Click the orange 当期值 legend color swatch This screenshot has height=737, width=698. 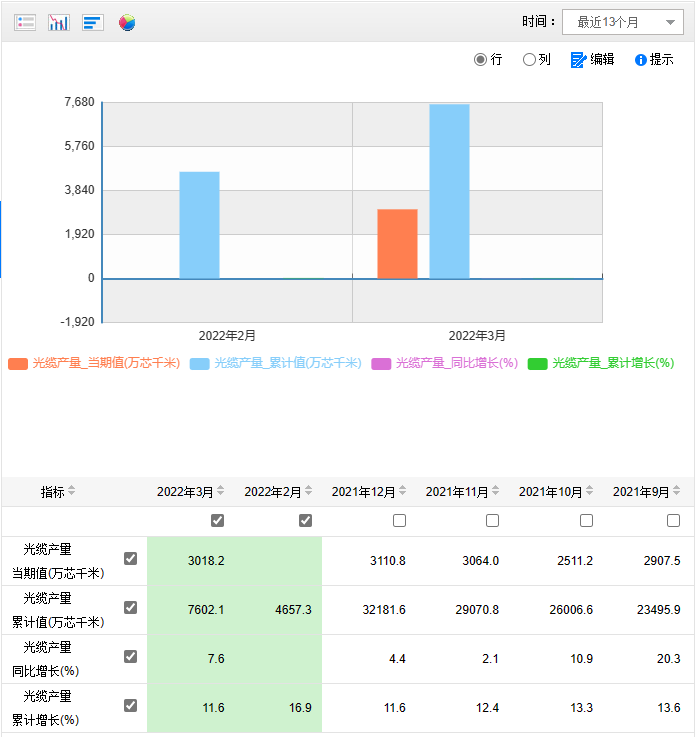[x=18, y=363]
